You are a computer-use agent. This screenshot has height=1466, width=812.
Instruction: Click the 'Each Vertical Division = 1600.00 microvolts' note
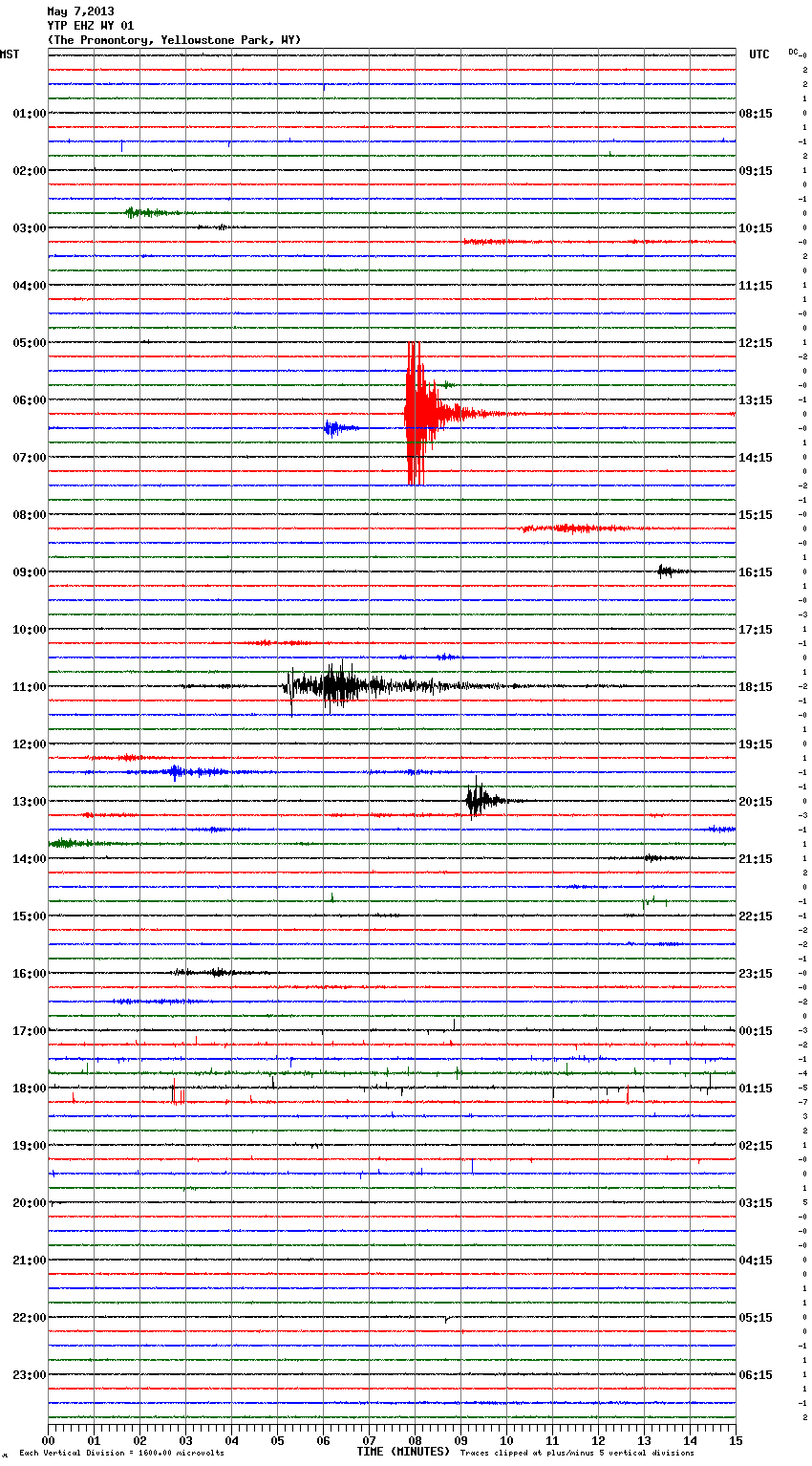121,1454
